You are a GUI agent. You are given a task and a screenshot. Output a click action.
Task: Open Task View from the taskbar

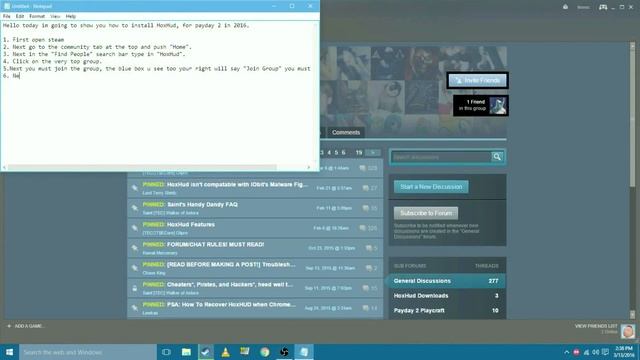pos(166,352)
